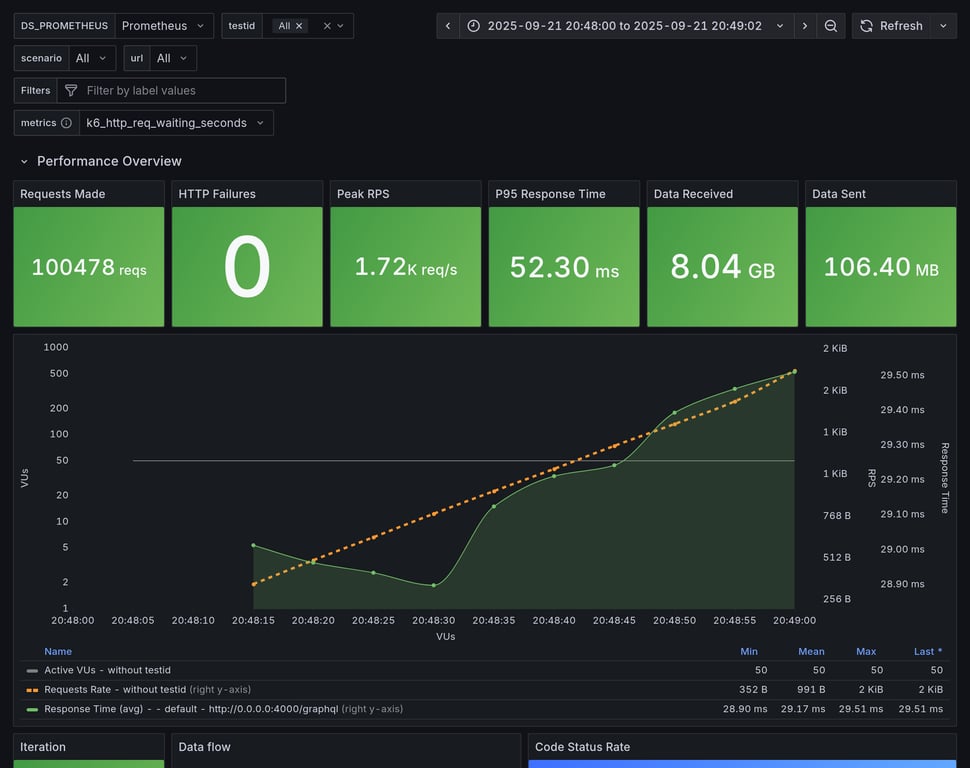Click the funnel filter icon
Image resolution: width=970 pixels, height=768 pixels.
[x=71, y=90]
